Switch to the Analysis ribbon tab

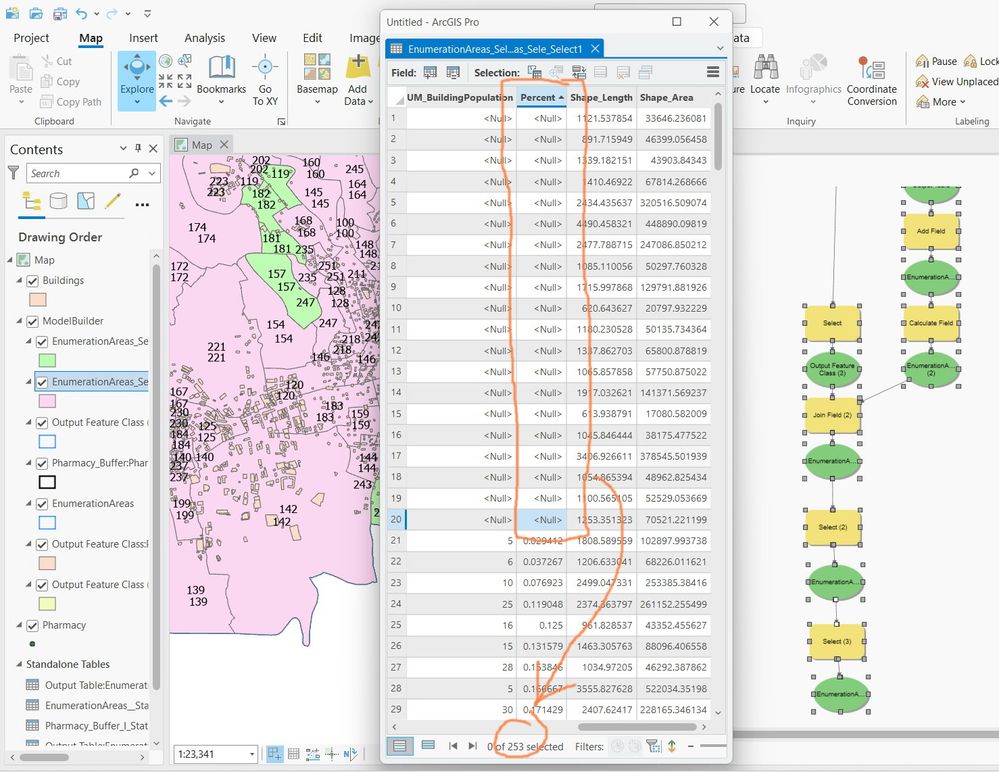pyautogui.click(x=205, y=38)
